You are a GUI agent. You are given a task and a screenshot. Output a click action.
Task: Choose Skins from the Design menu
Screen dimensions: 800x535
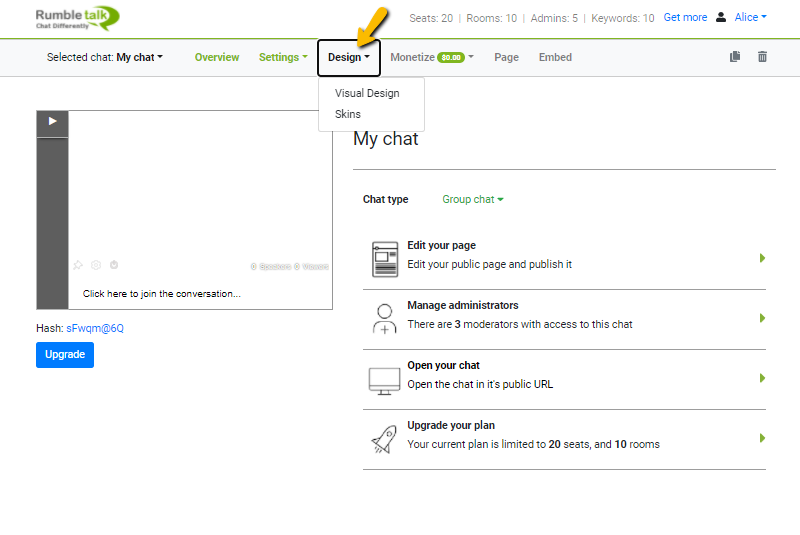[348, 114]
